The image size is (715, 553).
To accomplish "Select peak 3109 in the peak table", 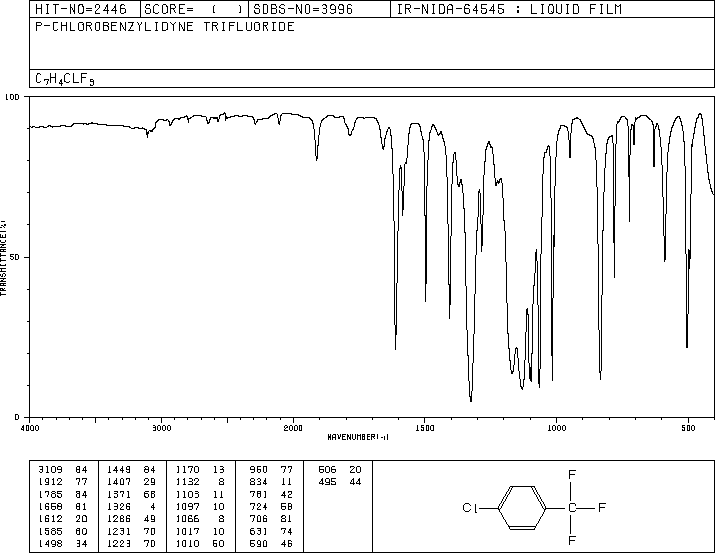I will coord(50,470).
